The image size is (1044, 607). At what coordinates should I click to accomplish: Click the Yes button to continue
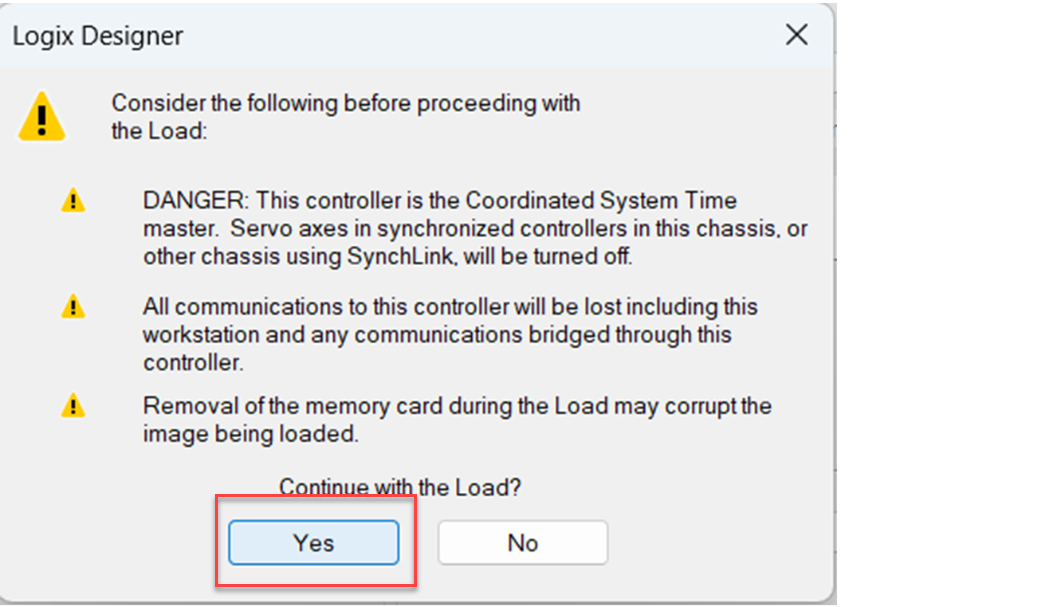tap(313, 543)
